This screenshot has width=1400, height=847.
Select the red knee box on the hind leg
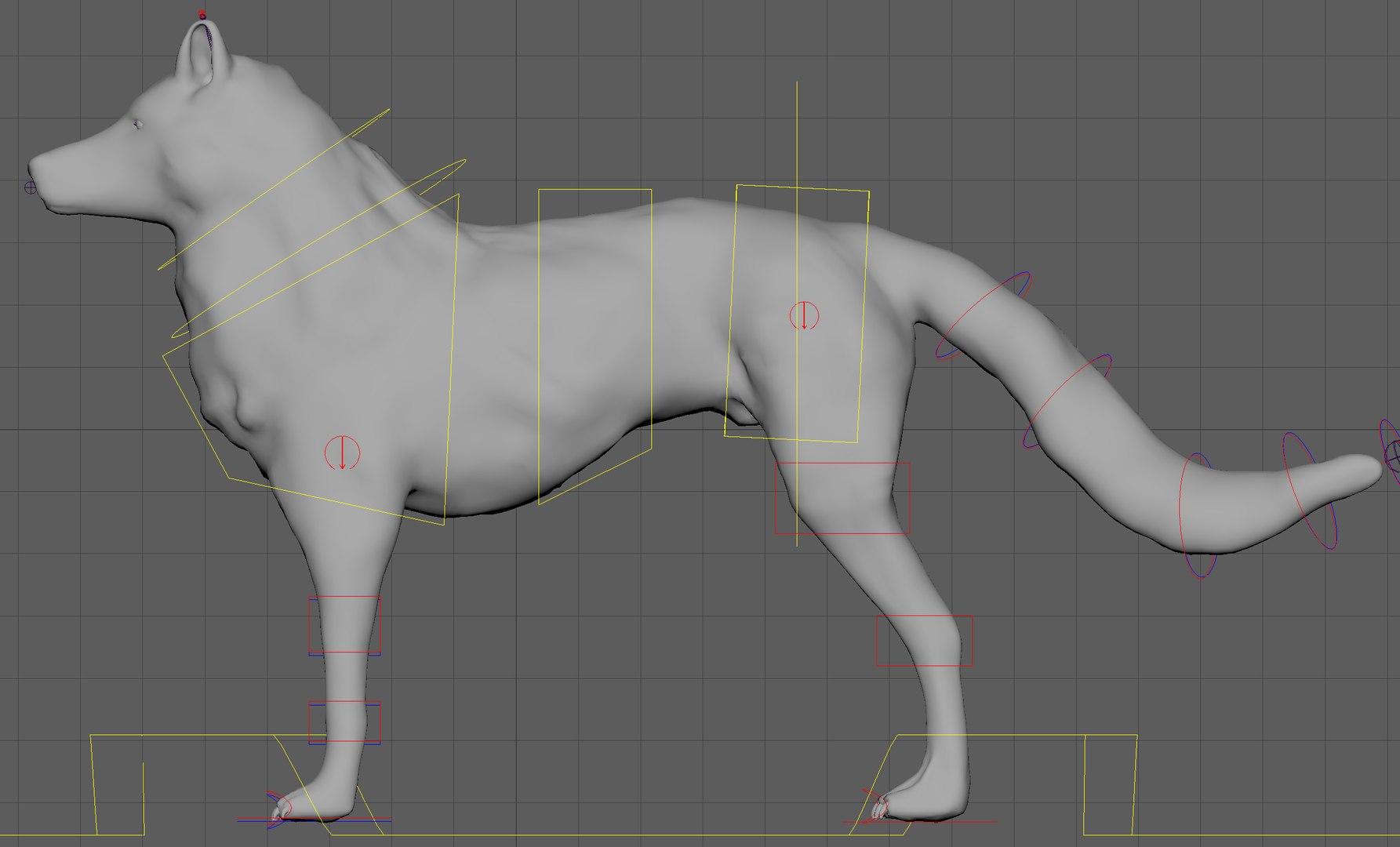842,498
